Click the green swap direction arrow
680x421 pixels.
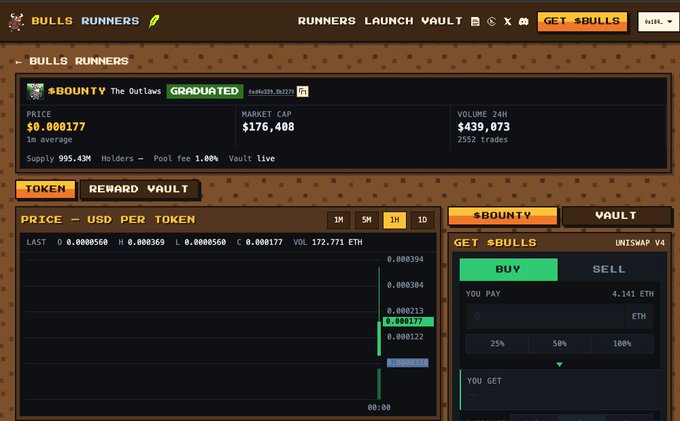(559, 364)
